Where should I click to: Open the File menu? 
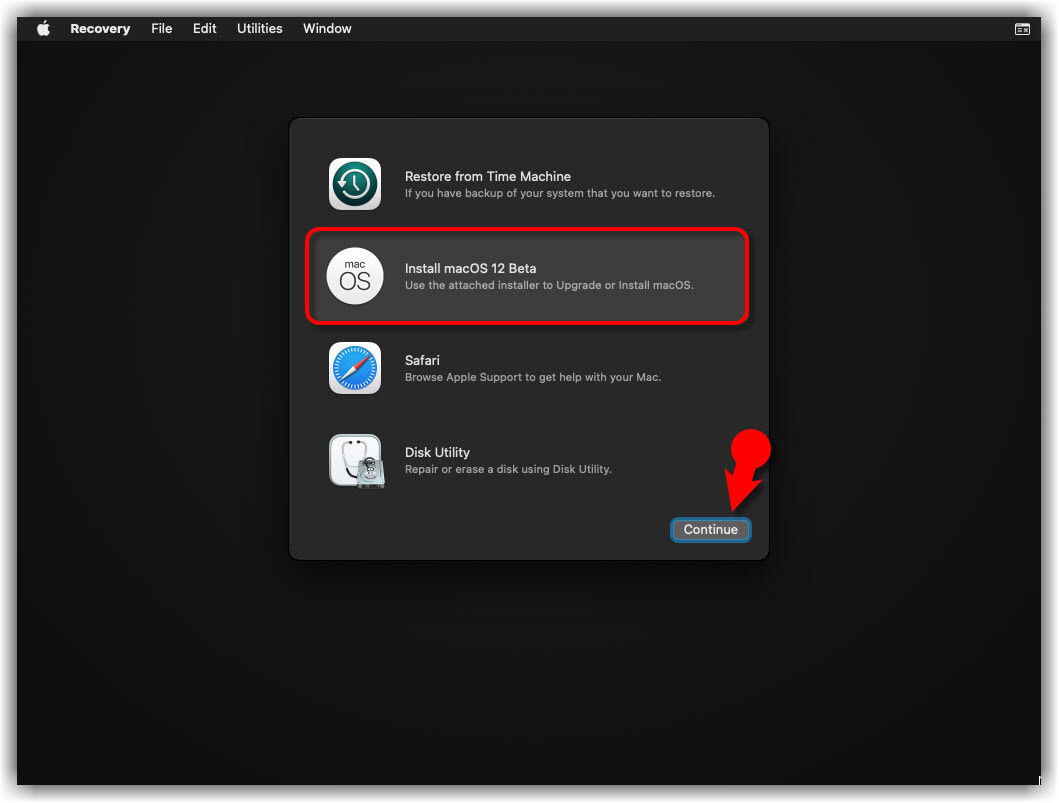[161, 28]
